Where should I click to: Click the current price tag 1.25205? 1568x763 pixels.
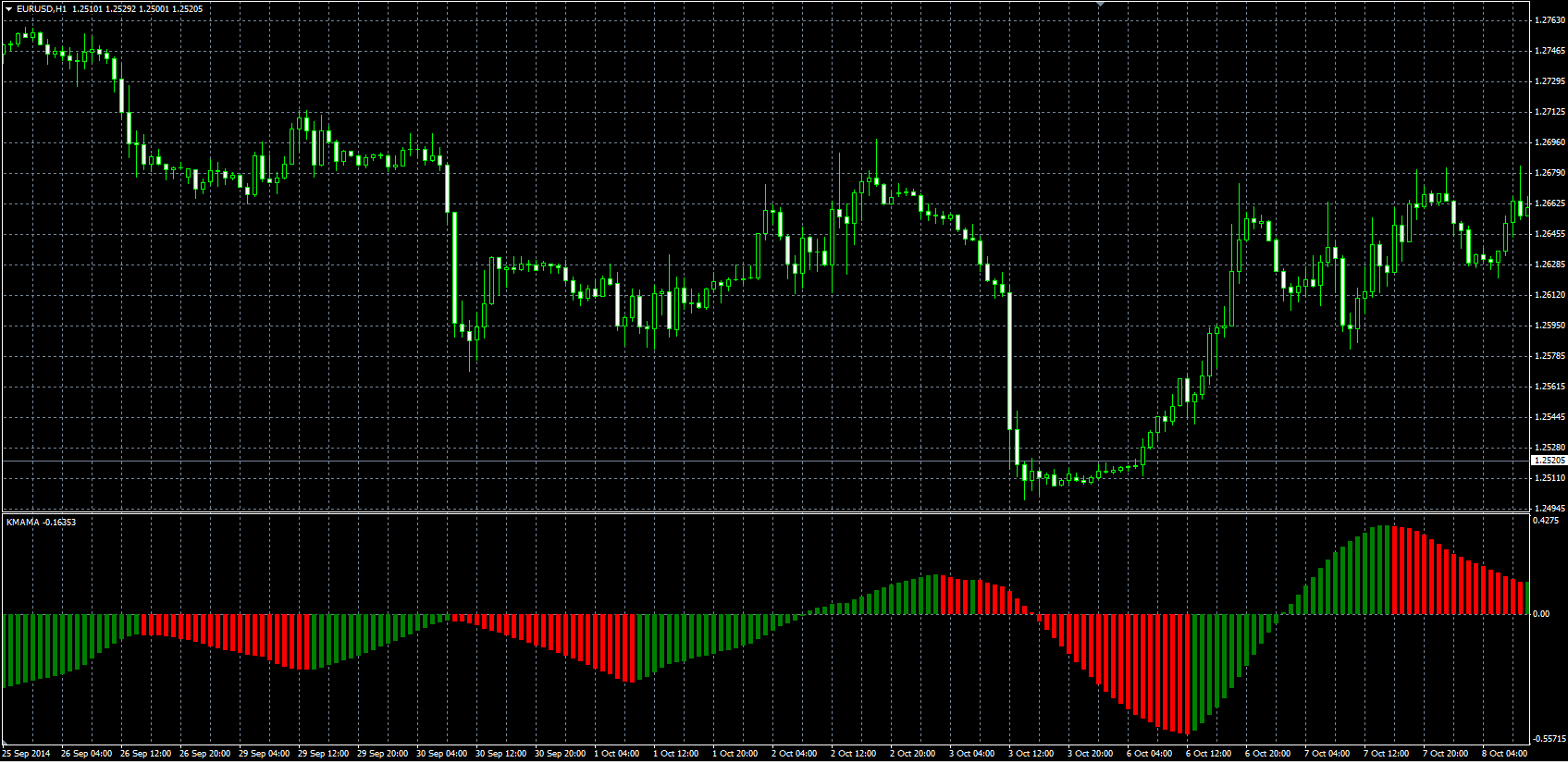[x=1549, y=461]
